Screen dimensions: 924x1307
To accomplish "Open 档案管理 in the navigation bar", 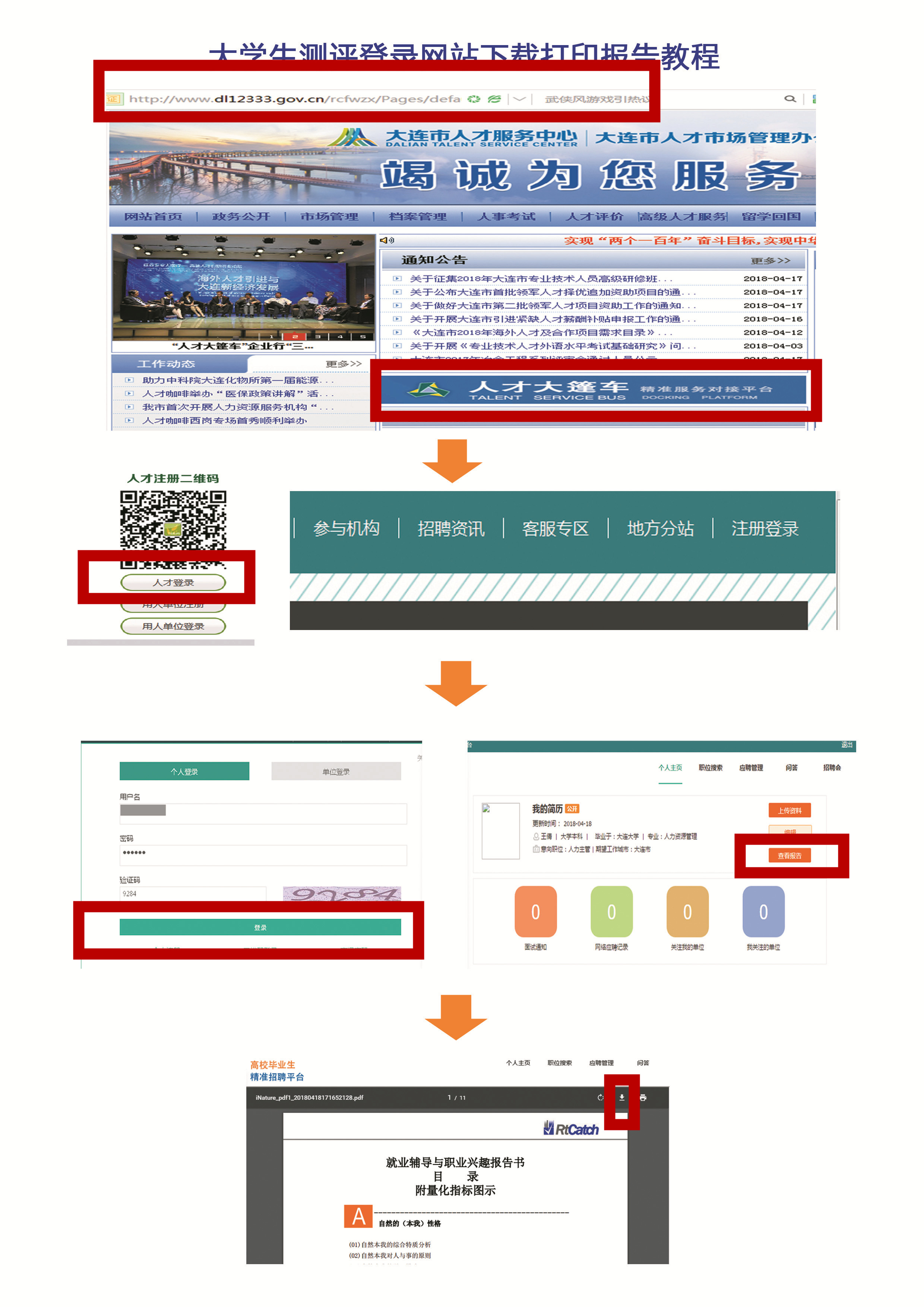I will (417, 216).
